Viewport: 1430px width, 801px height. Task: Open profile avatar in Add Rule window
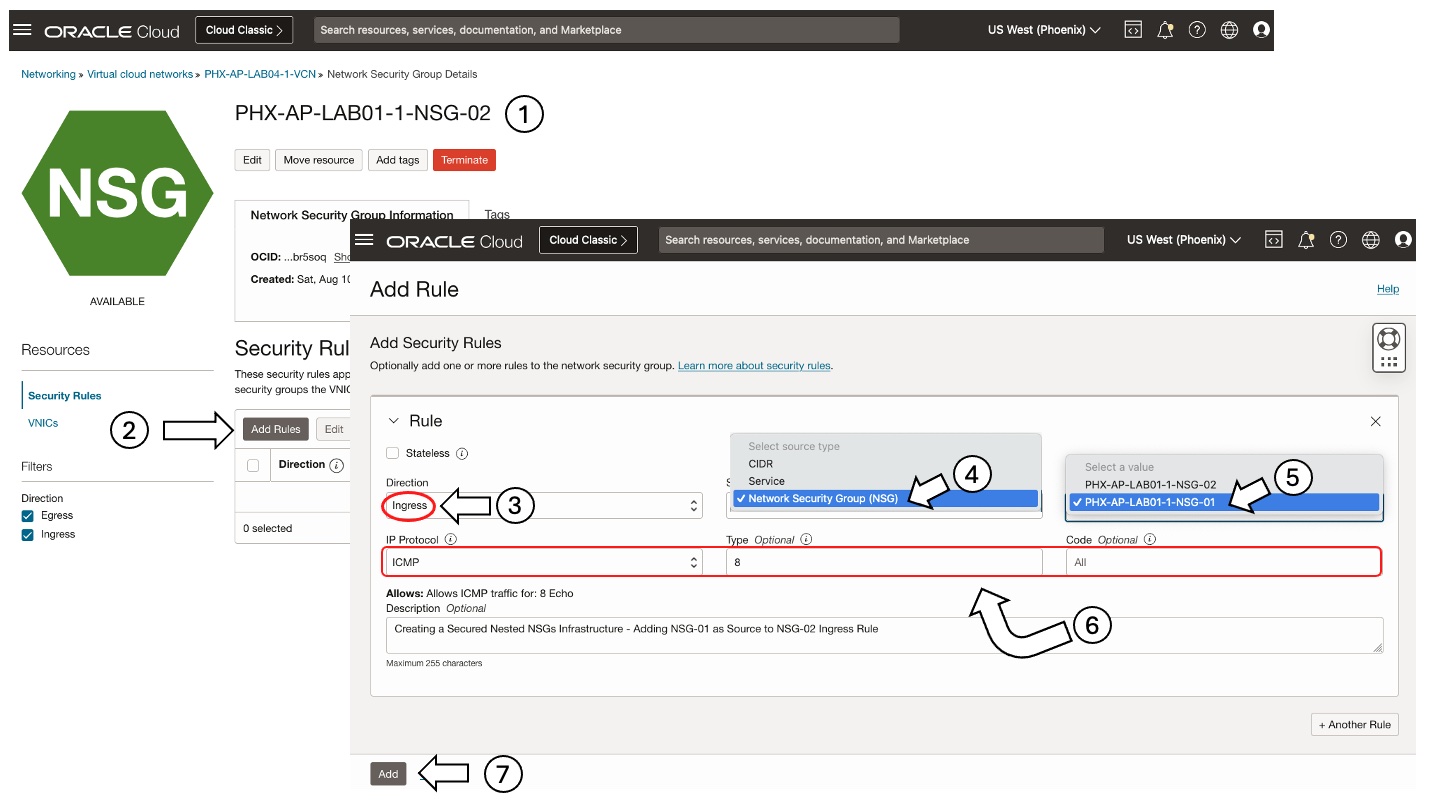click(x=1403, y=240)
